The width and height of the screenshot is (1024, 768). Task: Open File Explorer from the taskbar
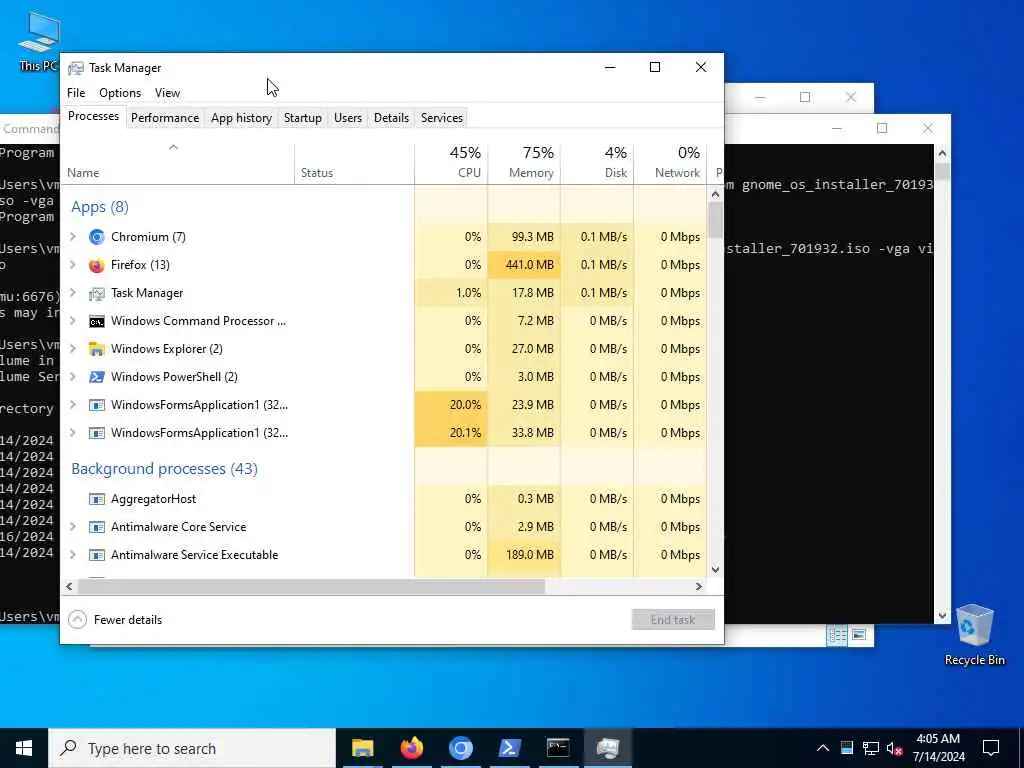point(362,748)
